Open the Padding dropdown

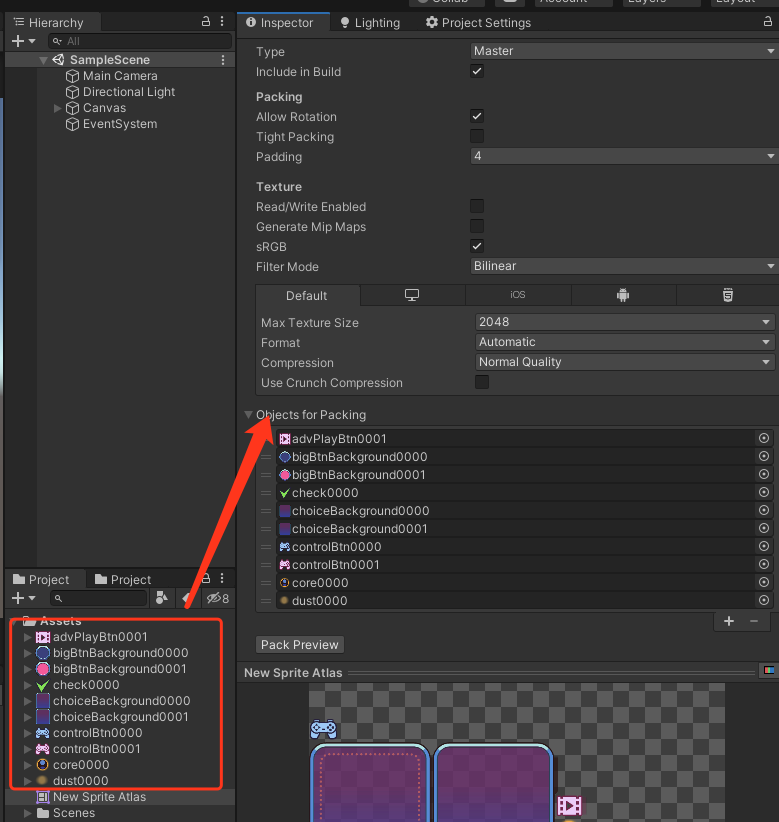[624, 156]
